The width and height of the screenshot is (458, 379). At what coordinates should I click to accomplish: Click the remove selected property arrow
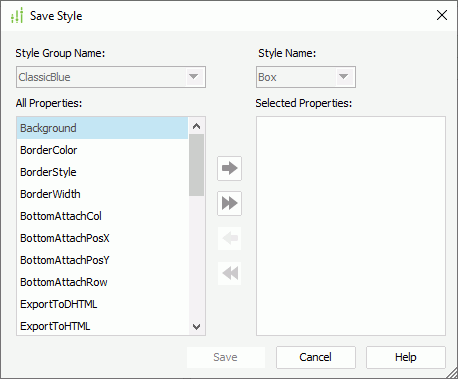point(229,238)
